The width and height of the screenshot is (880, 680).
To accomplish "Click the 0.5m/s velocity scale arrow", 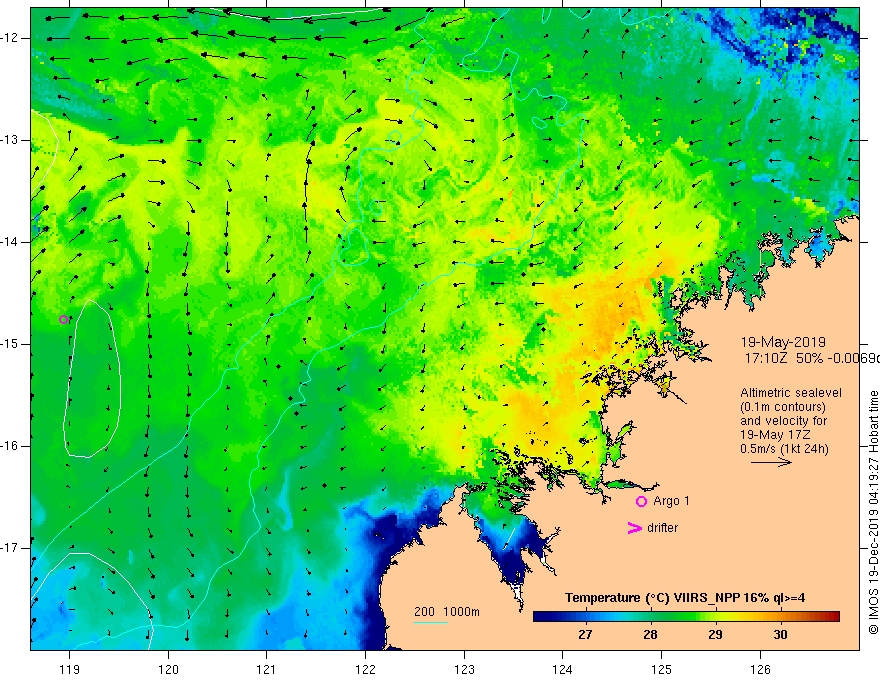I will pyautogui.click(x=771, y=462).
